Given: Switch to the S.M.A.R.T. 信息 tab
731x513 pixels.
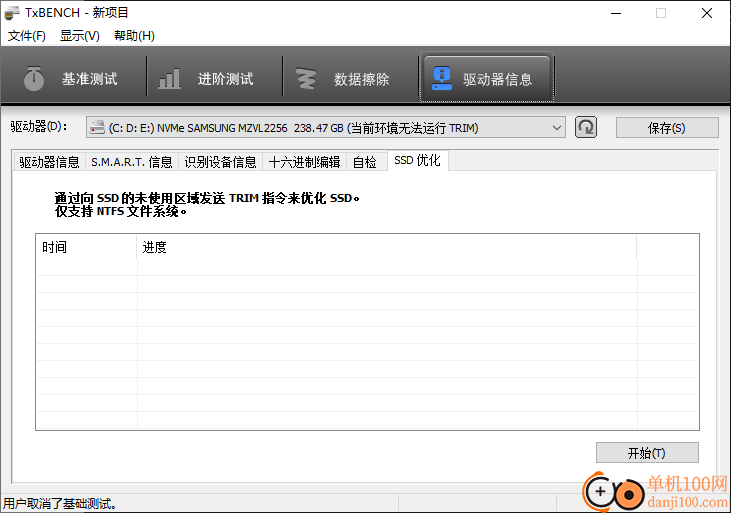Looking at the screenshot, I should tap(131, 162).
